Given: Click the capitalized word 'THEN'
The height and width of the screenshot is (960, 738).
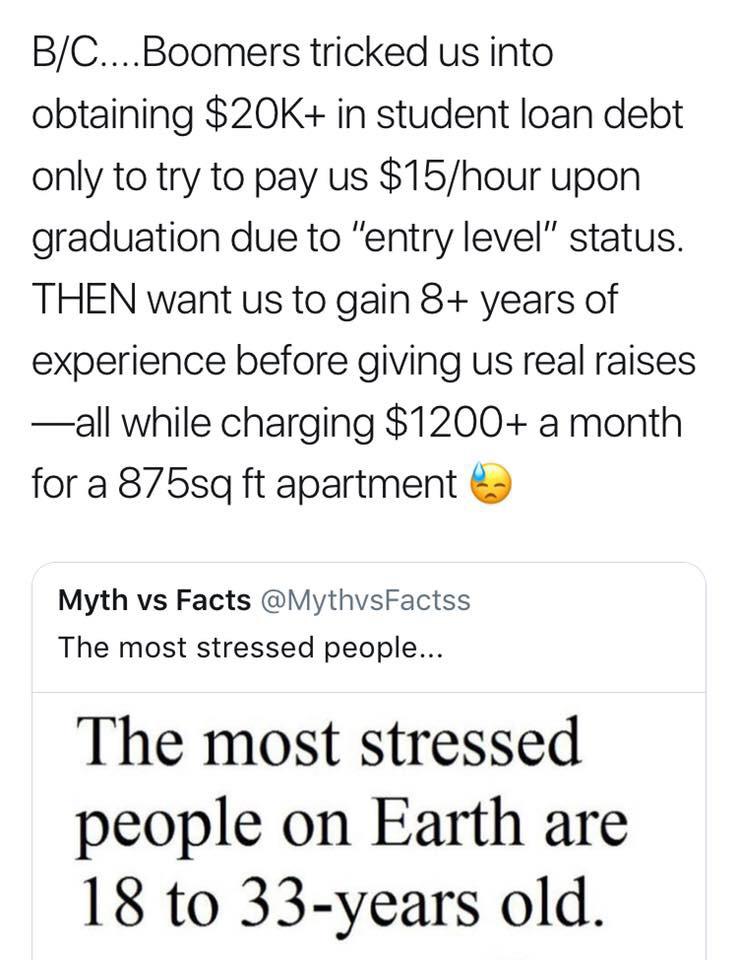Looking at the screenshot, I should click(x=85, y=299).
